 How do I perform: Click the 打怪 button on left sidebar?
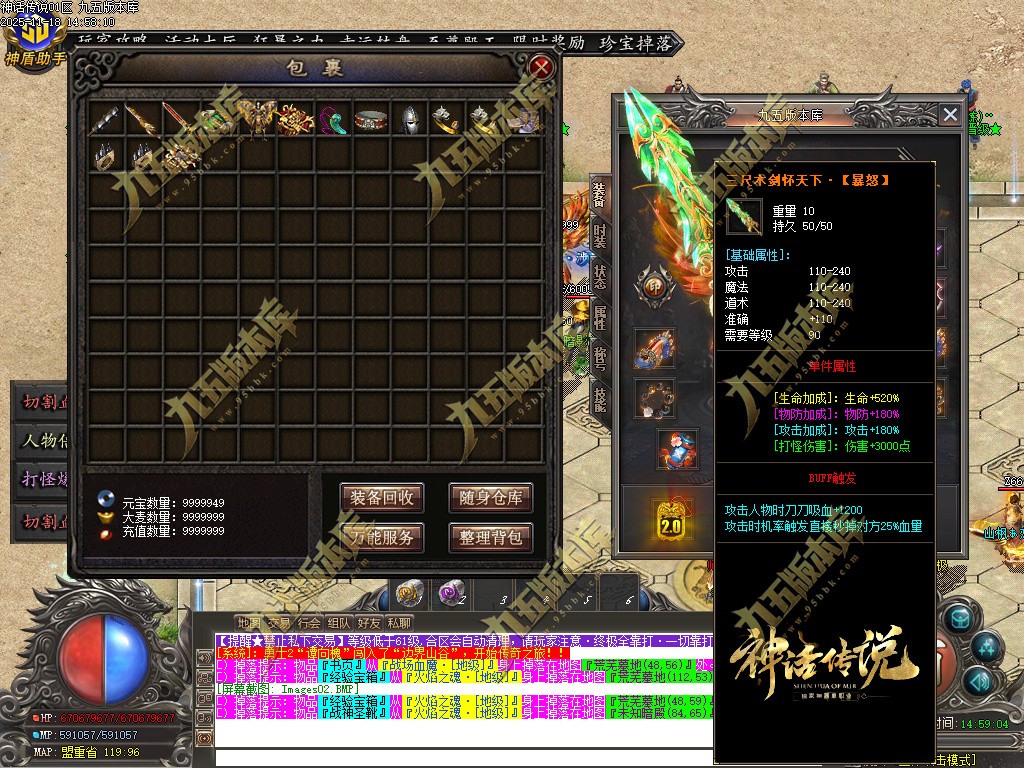coord(40,480)
